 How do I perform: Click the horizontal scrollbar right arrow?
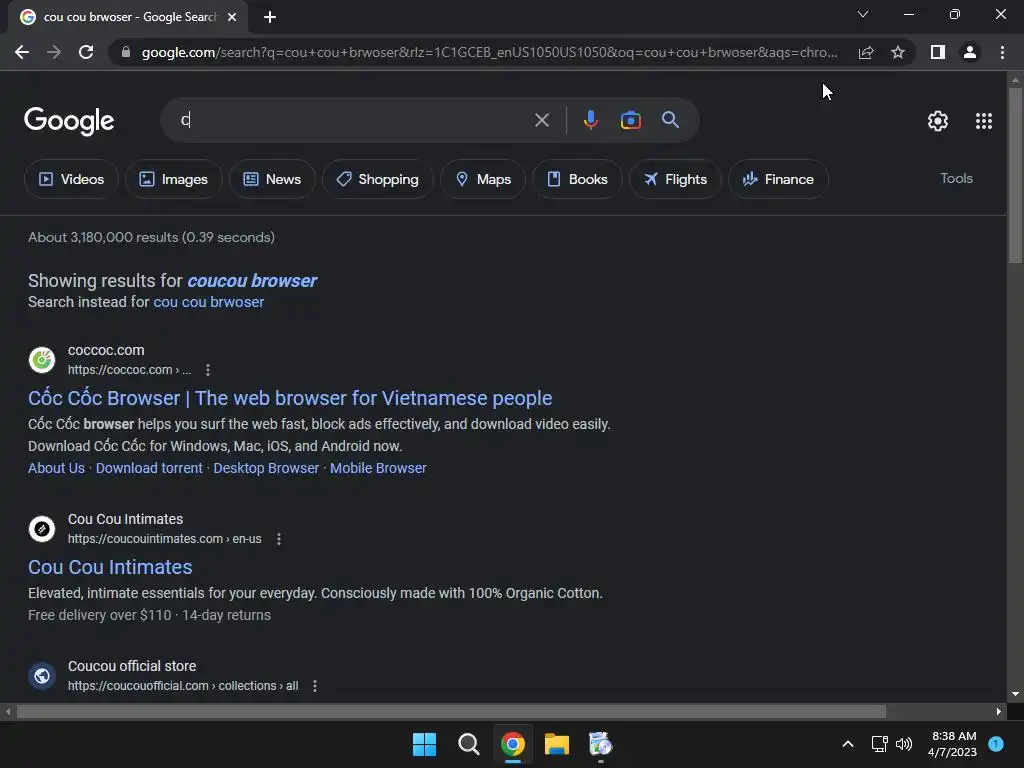point(999,711)
